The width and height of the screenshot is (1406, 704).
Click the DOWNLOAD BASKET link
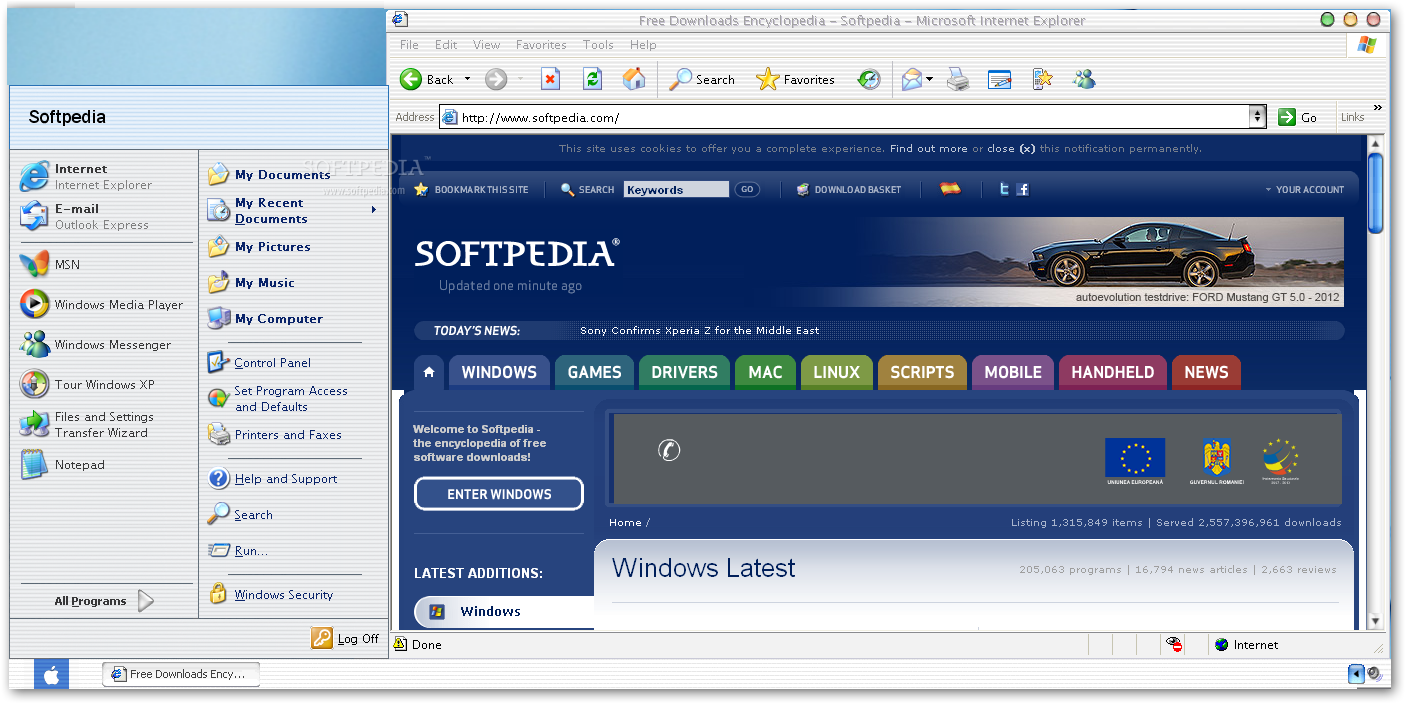(x=849, y=189)
